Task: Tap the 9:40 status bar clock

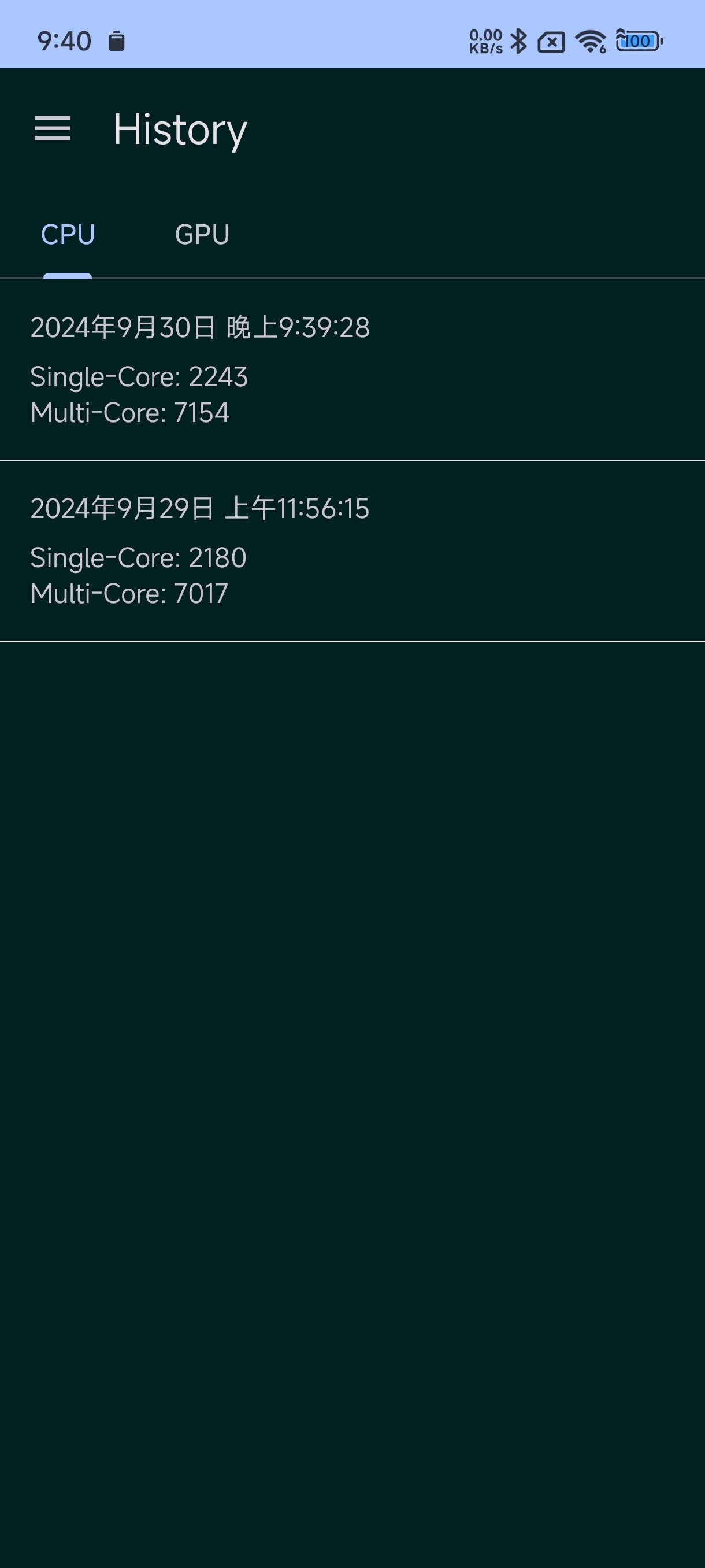Action: click(64, 42)
